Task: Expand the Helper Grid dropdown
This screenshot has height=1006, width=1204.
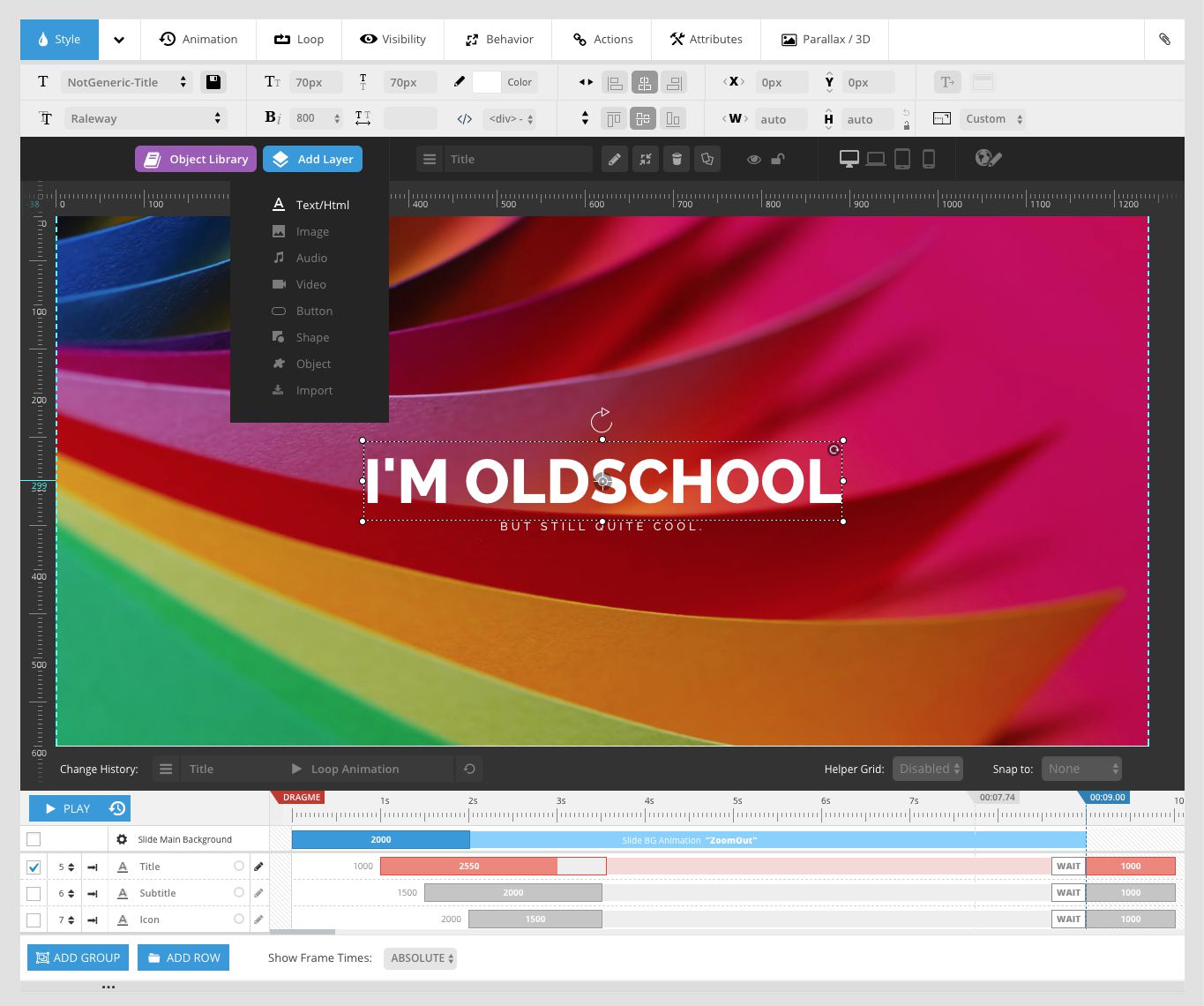Action: [x=927, y=770]
